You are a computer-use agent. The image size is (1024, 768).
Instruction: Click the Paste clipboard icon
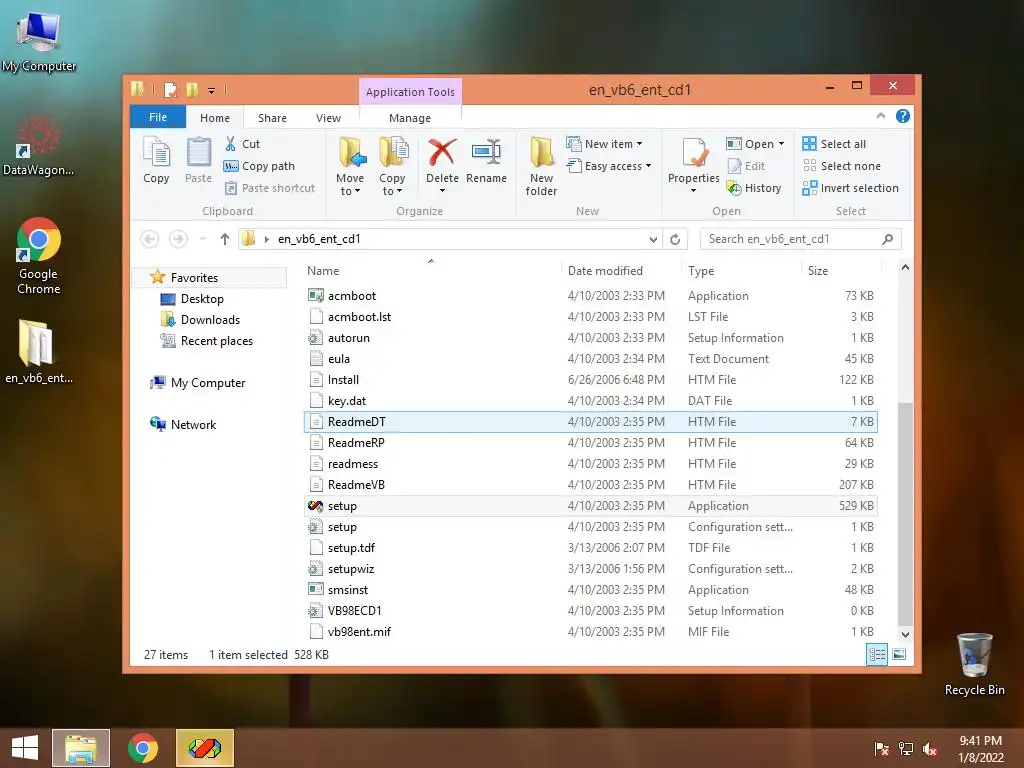pos(199,152)
